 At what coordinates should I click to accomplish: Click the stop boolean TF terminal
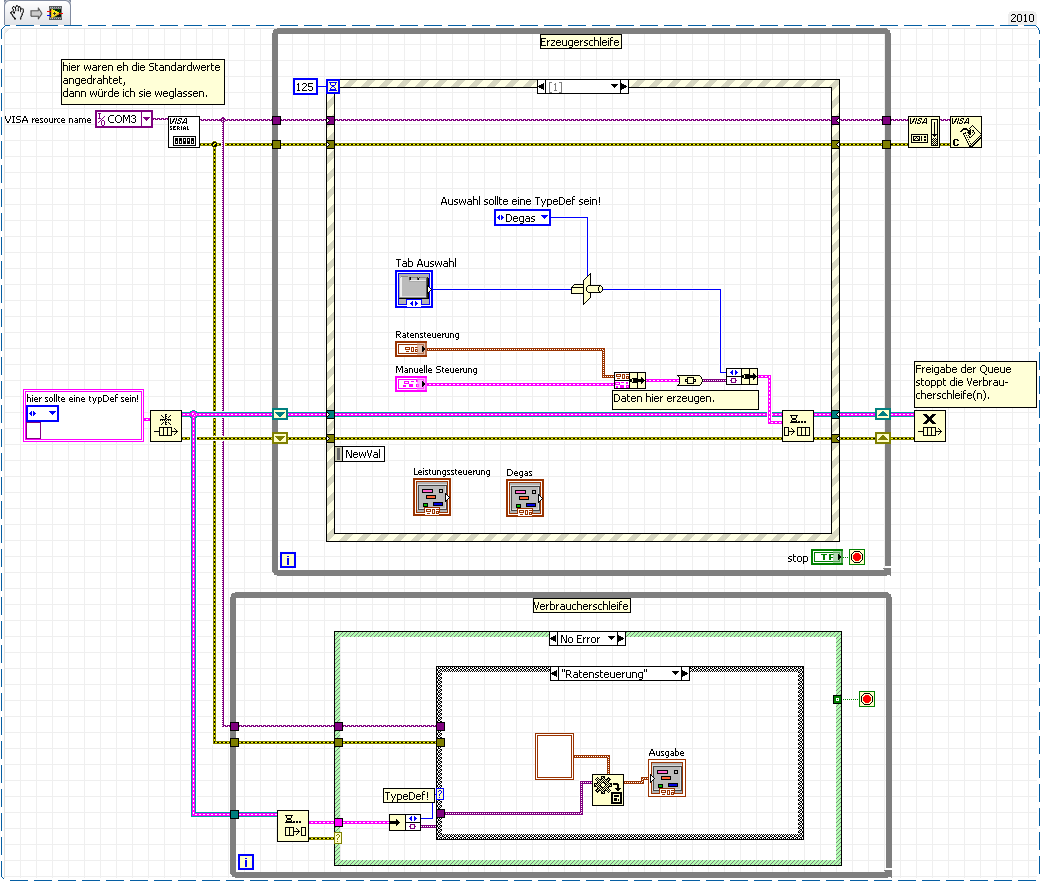coord(827,557)
